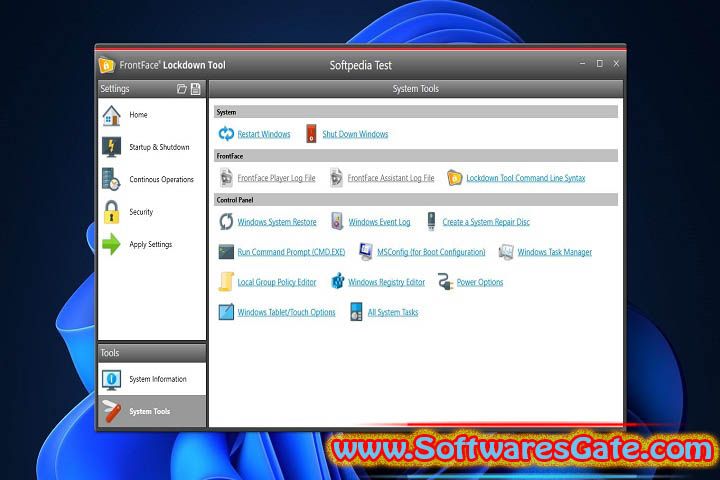Viewport: 720px width, 480px height.
Task: Click the FrontFace Player Log File icon
Action: (x=226, y=178)
